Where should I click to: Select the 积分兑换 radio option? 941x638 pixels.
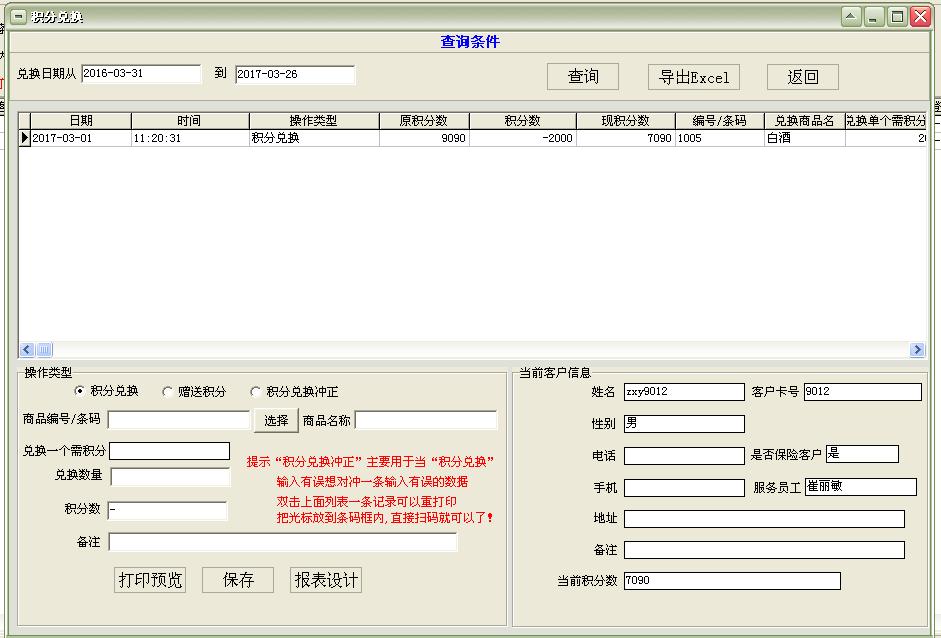[x=81, y=392]
